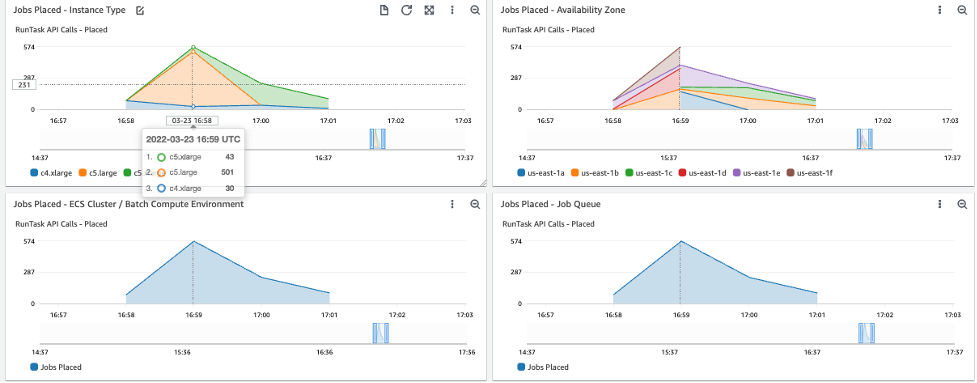Click the green c5.xlarge peak data point

193,47
